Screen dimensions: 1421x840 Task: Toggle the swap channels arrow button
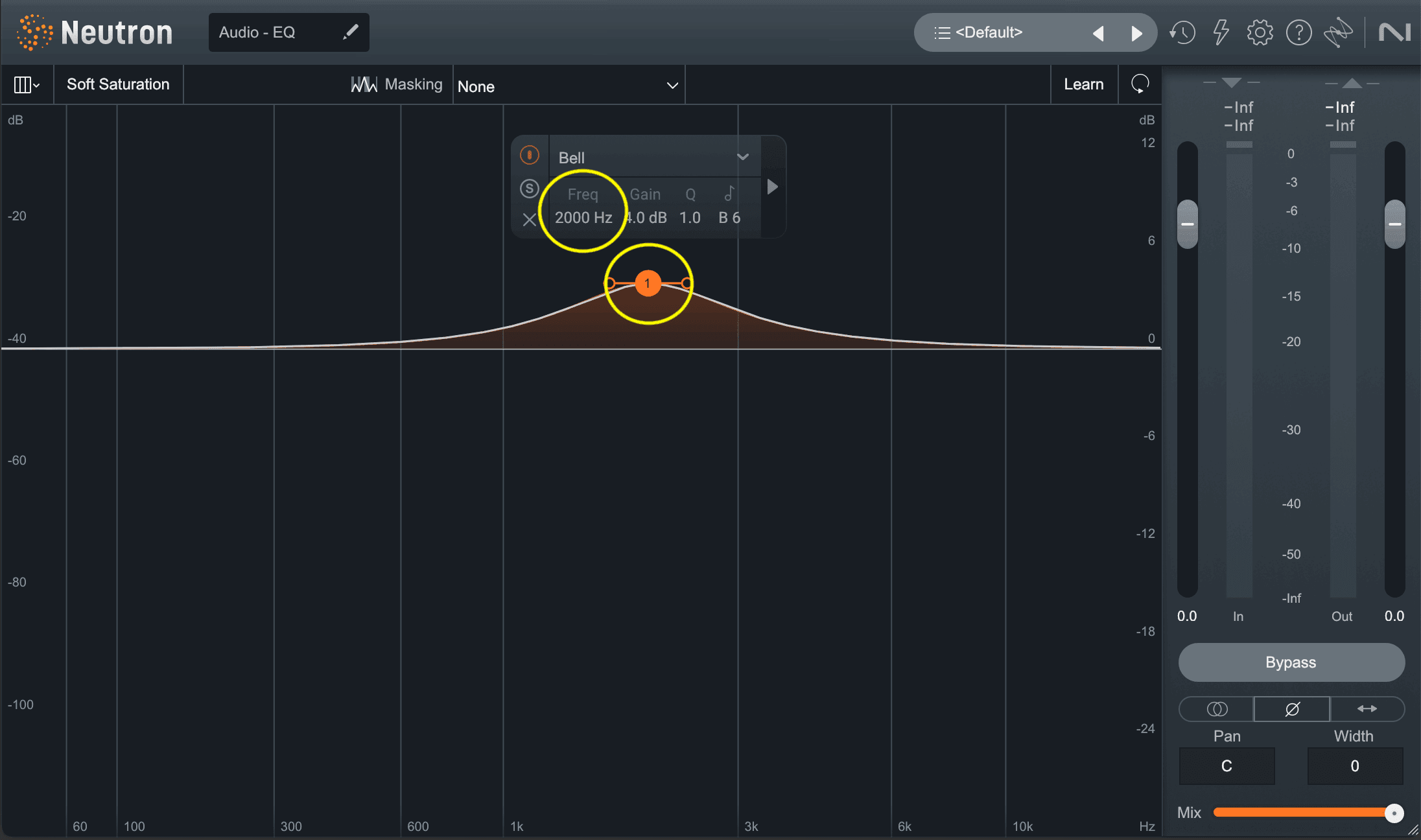[1367, 709]
